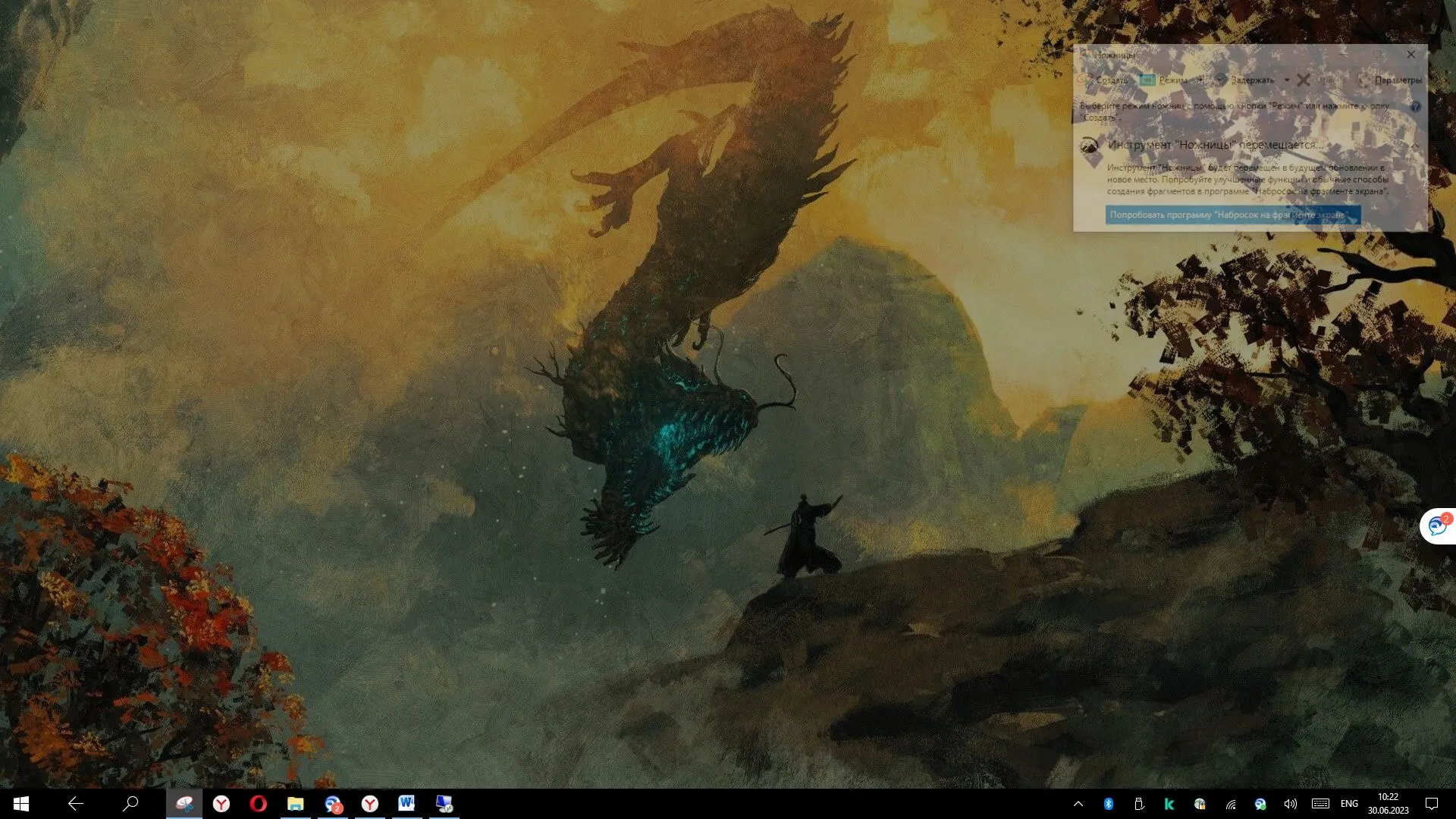Open the taskbar chat app with badge 2
Screen dimensions: 1456x819
click(333, 804)
